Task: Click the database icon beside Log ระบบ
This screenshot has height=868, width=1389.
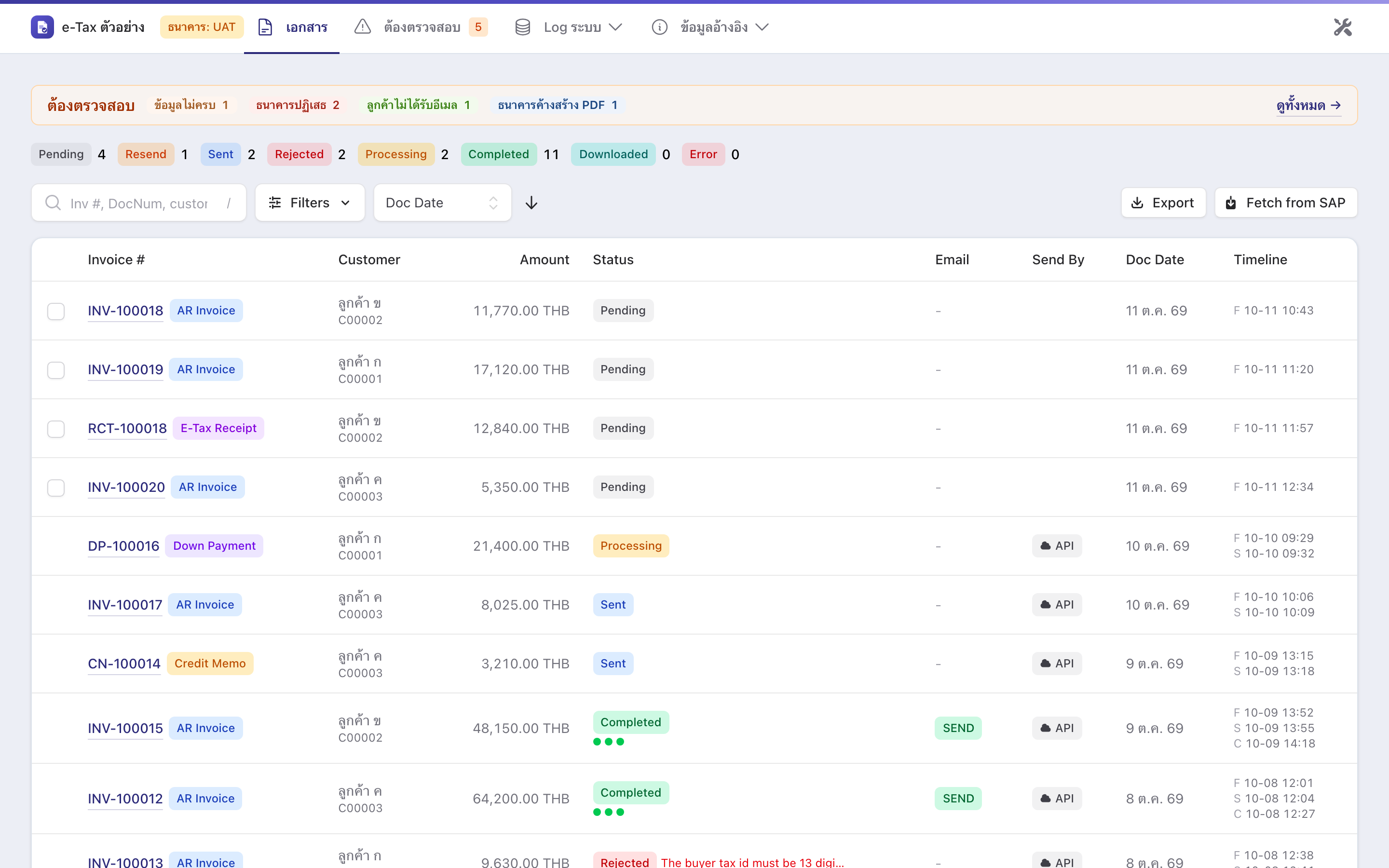Action: click(522, 27)
